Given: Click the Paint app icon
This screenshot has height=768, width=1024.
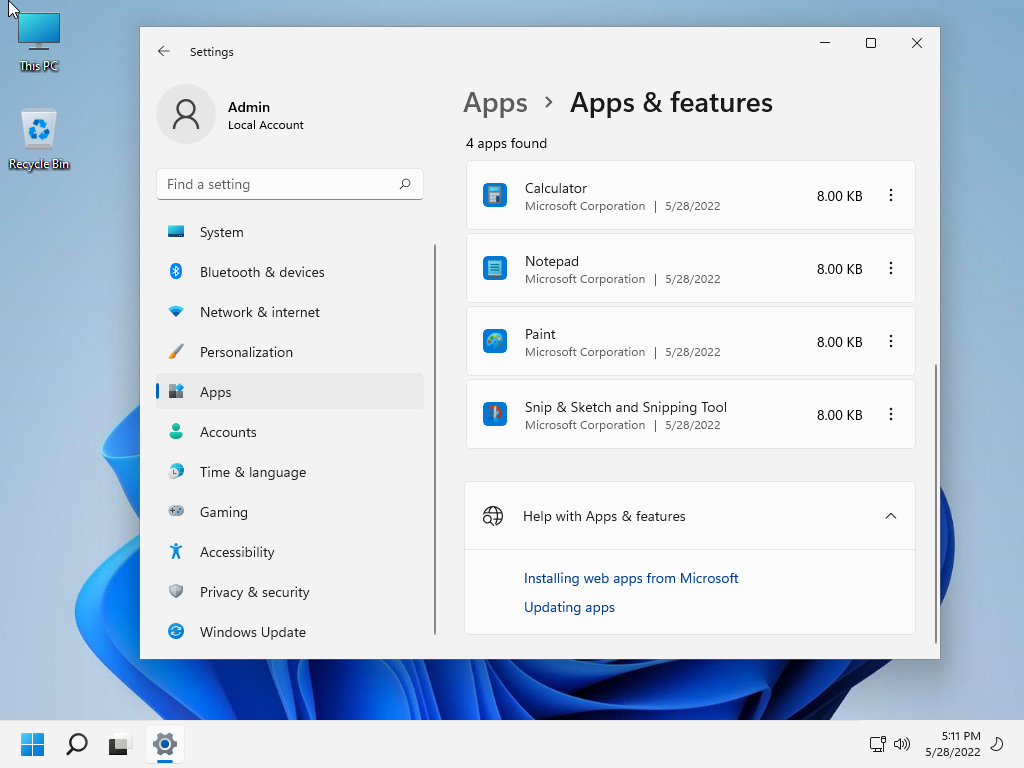Looking at the screenshot, I should [x=495, y=341].
